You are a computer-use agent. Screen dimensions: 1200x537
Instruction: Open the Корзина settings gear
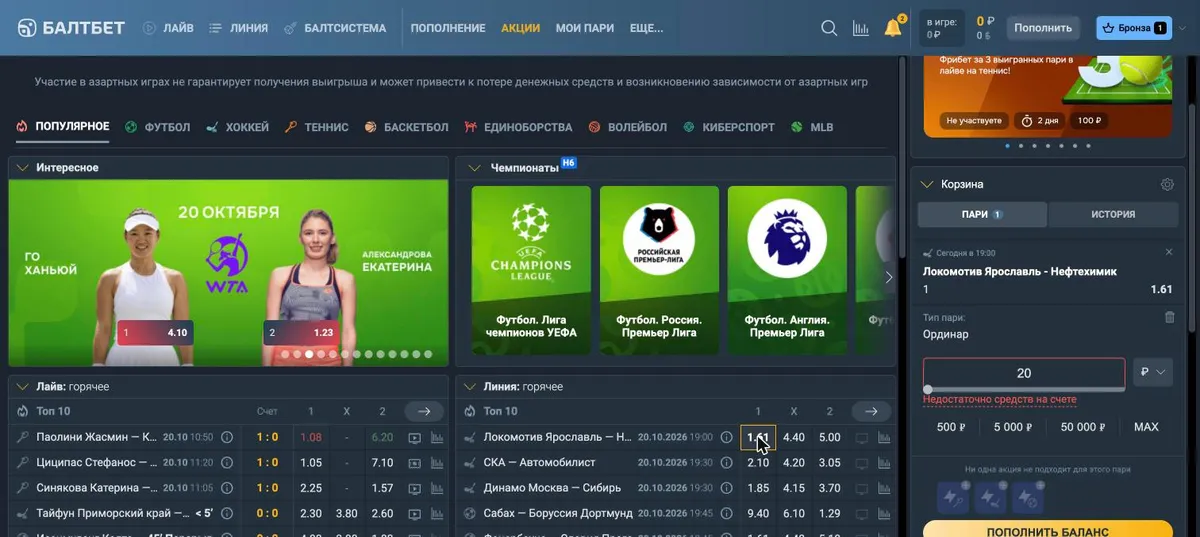(1167, 184)
